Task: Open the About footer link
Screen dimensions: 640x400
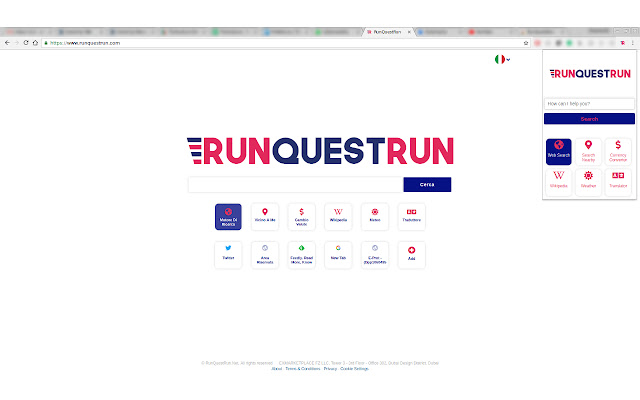Action: tap(276, 369)
